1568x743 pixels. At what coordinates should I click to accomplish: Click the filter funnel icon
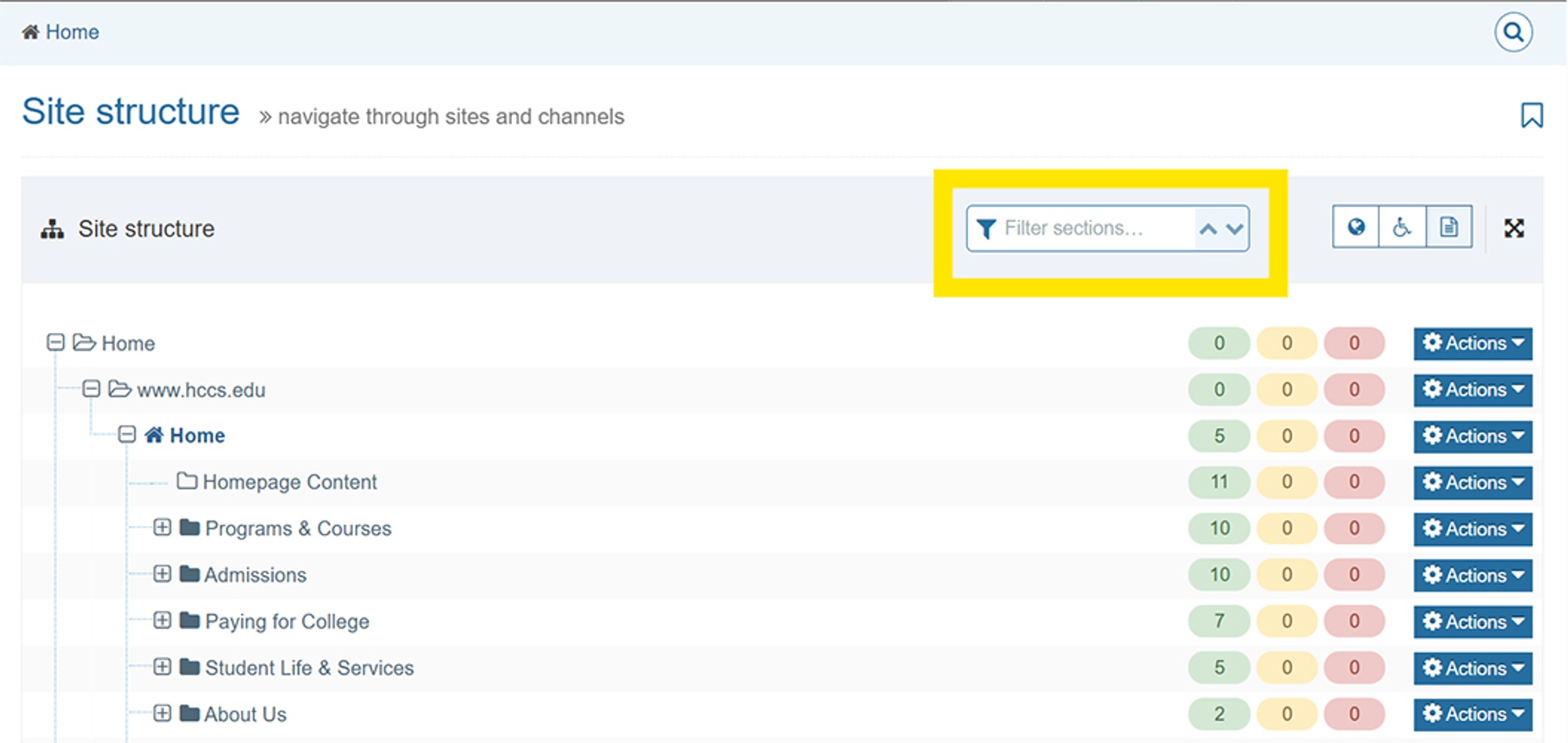[986, 228]
